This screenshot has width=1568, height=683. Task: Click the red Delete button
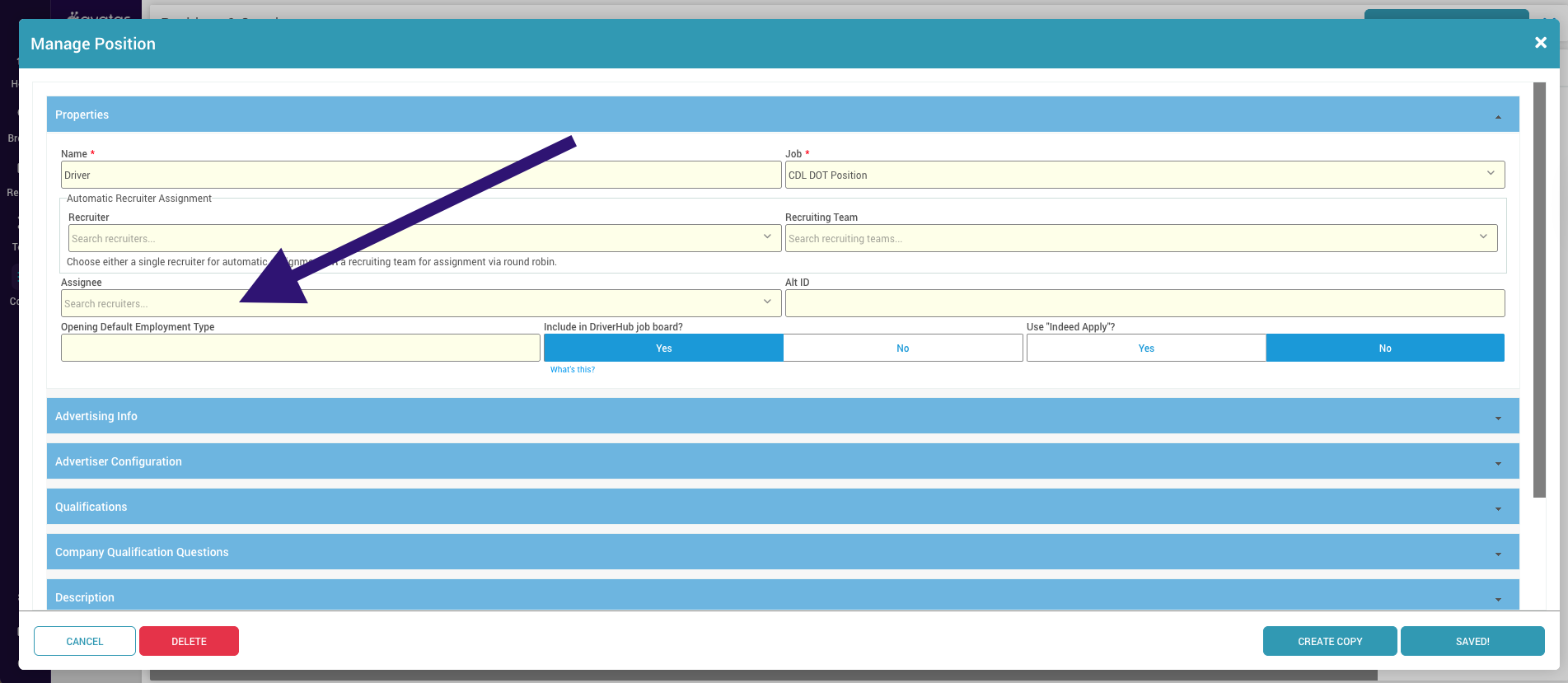pyautogui.click(x=189, y=641)
